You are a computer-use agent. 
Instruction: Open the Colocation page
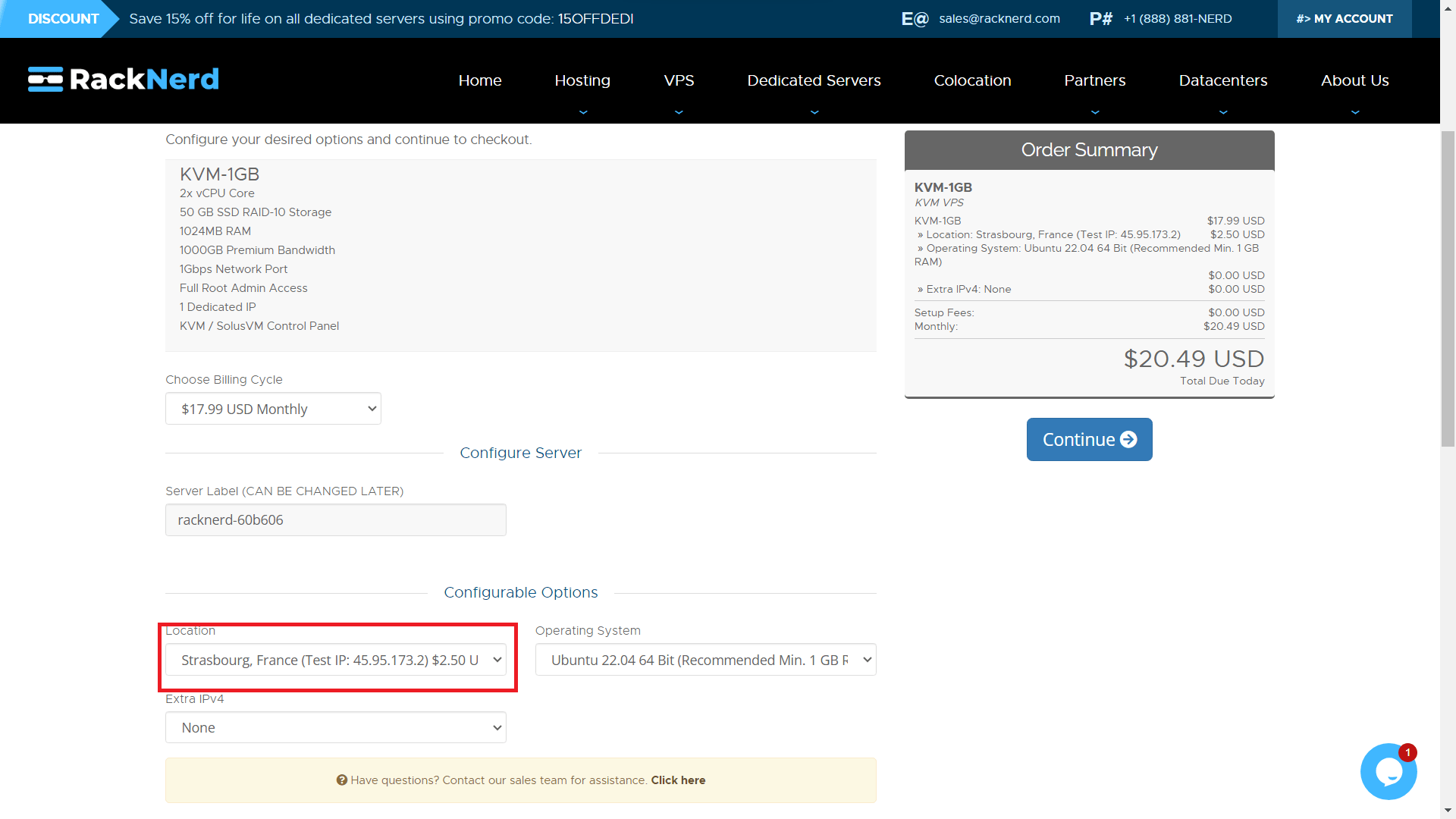coord(973,80)
